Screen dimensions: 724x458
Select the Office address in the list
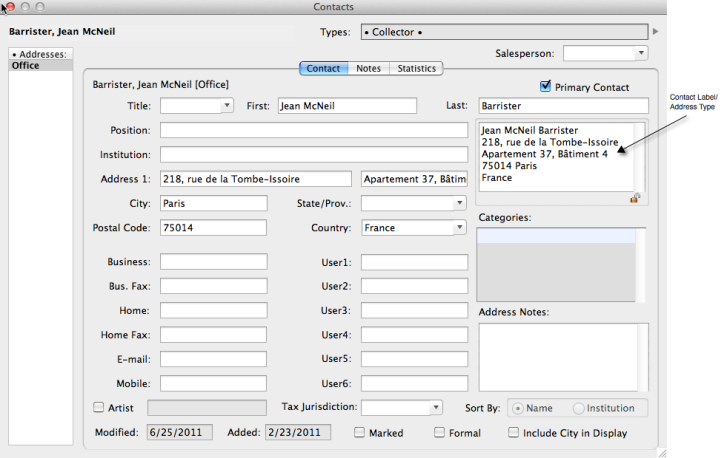(27, 66)
